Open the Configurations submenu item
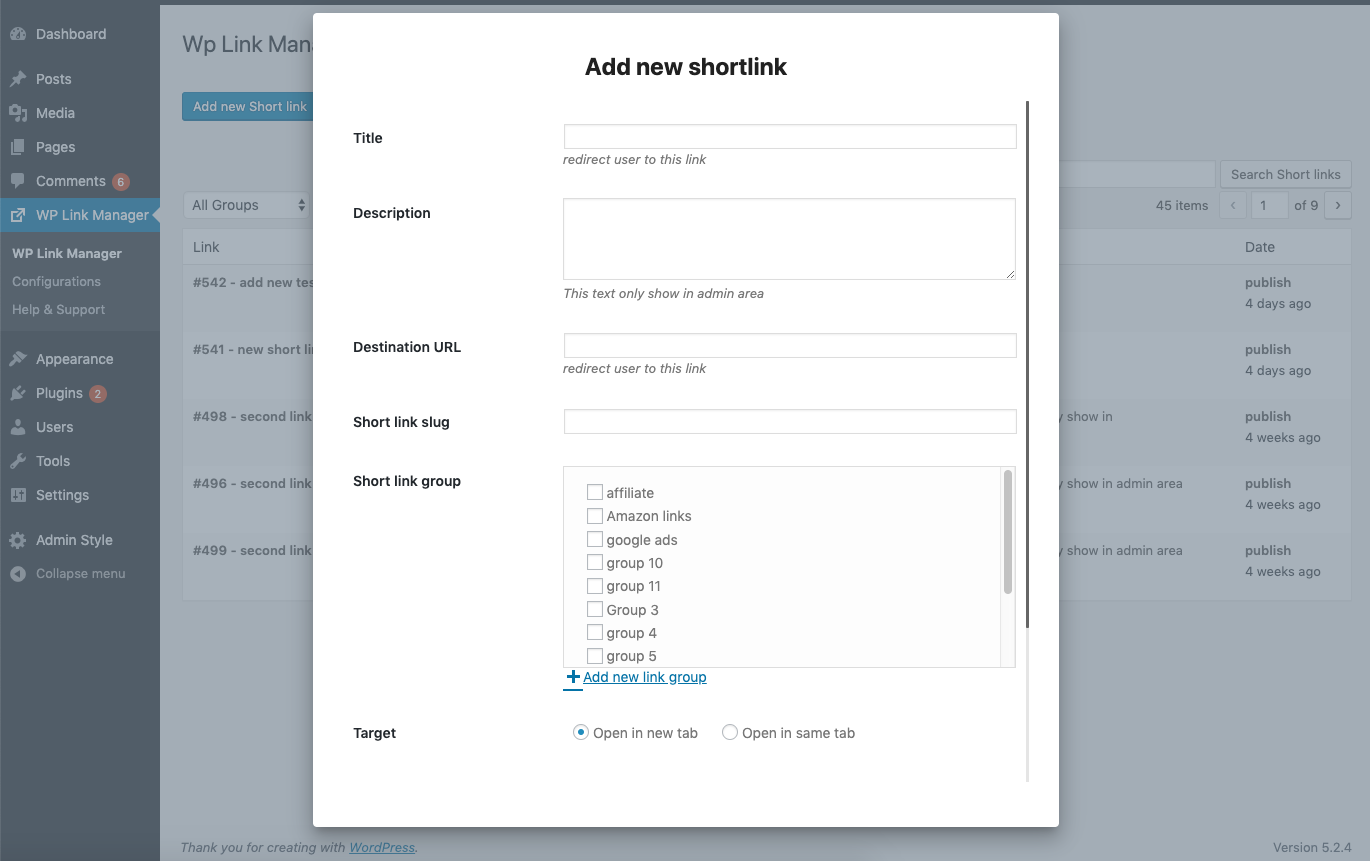1370x861 pixels. click(x=56, y=282)
